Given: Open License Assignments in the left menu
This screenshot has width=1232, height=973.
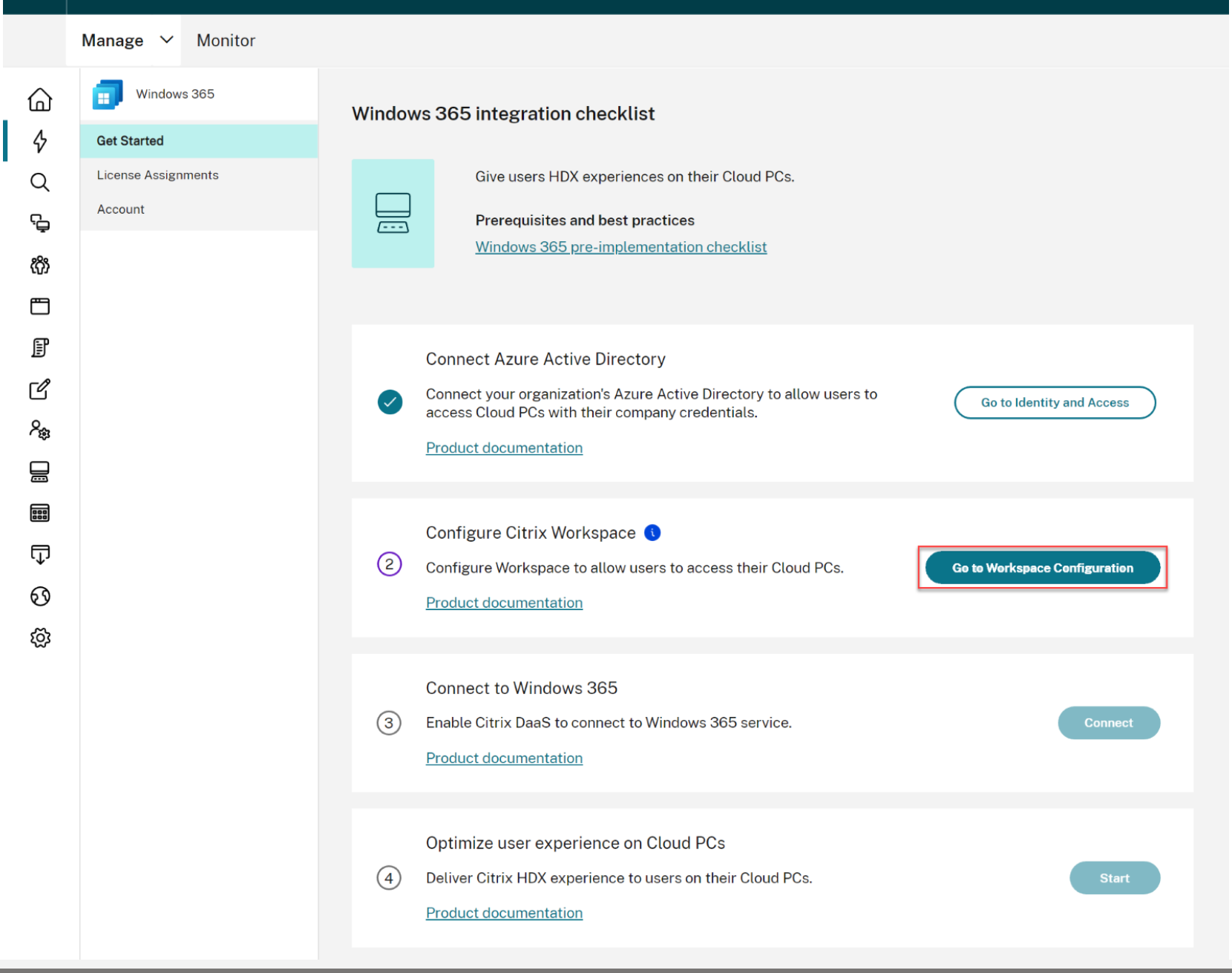Looking at the screenshot, I should click(x=157, y=175).
